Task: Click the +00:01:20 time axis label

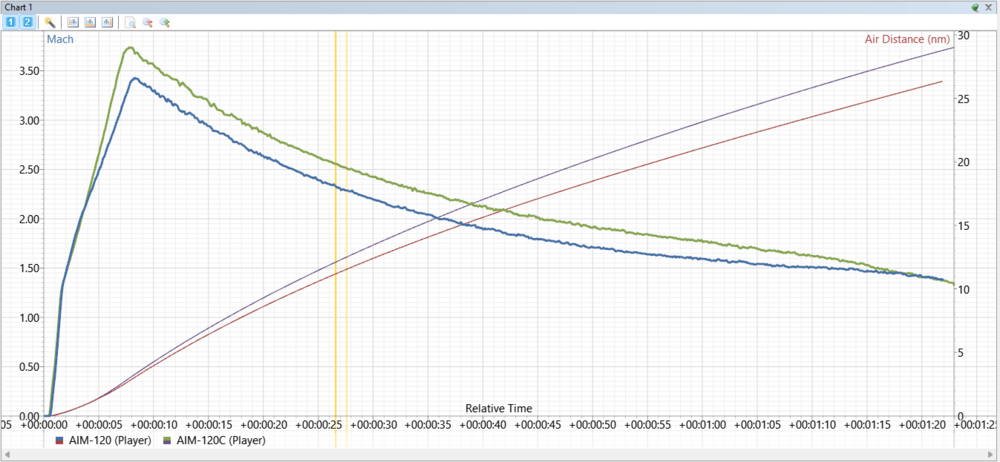Action: tap(922, 424)
